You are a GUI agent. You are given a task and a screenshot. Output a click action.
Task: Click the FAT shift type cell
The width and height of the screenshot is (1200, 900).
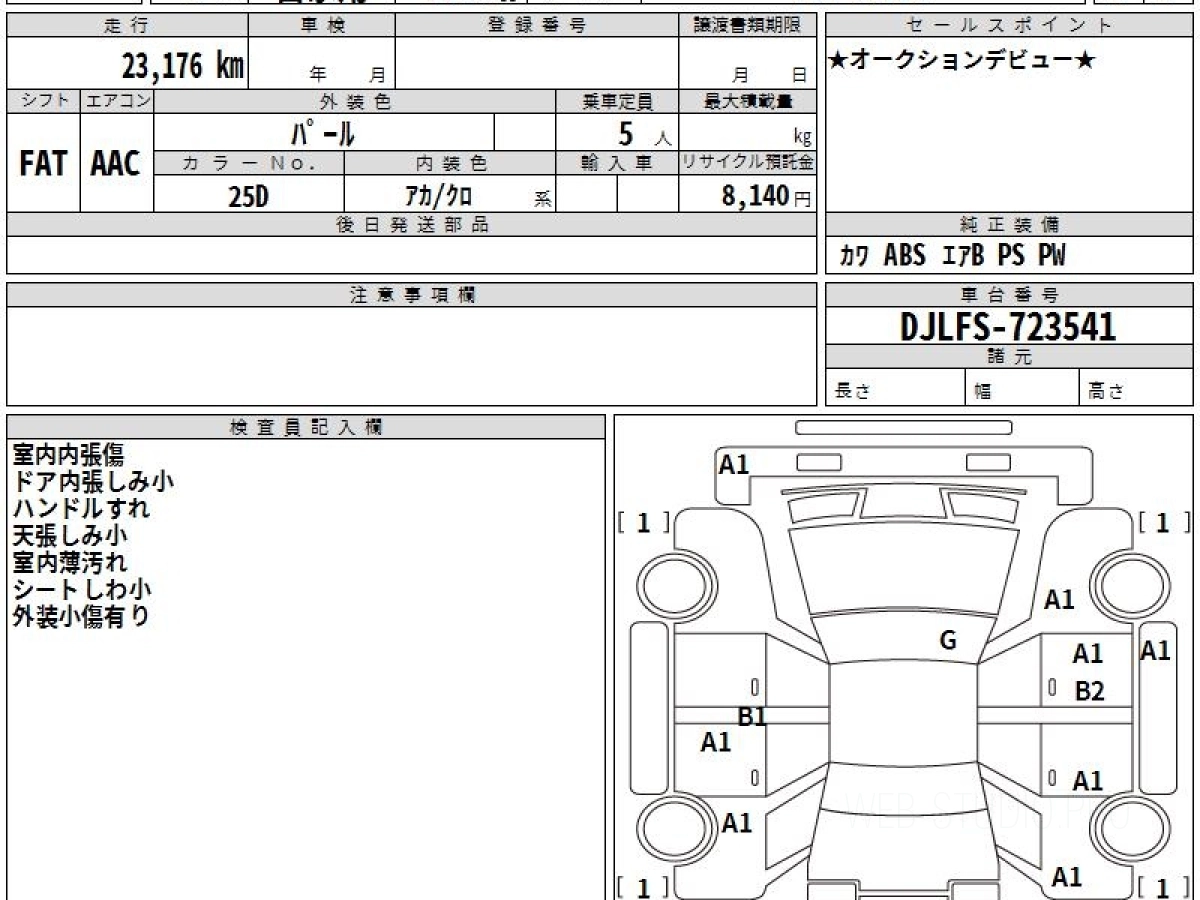click(x=43, y=165)
